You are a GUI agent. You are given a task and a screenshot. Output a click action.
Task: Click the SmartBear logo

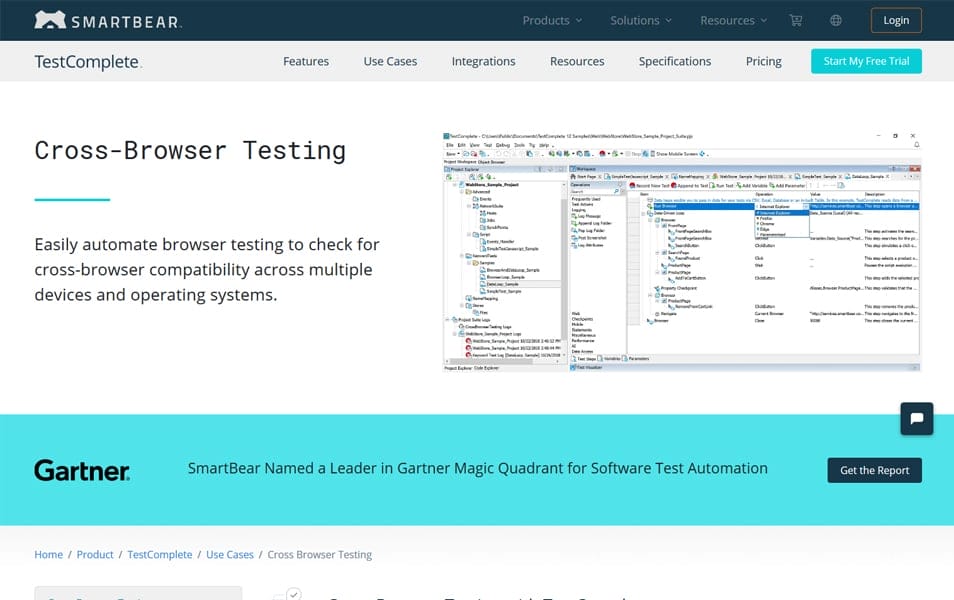[108, 21]
